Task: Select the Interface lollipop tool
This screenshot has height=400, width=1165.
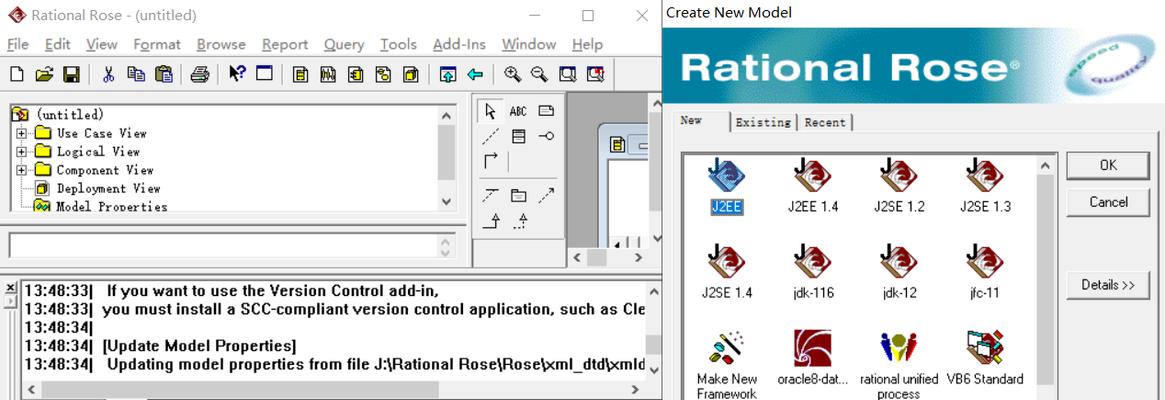Action: point(546,136)
